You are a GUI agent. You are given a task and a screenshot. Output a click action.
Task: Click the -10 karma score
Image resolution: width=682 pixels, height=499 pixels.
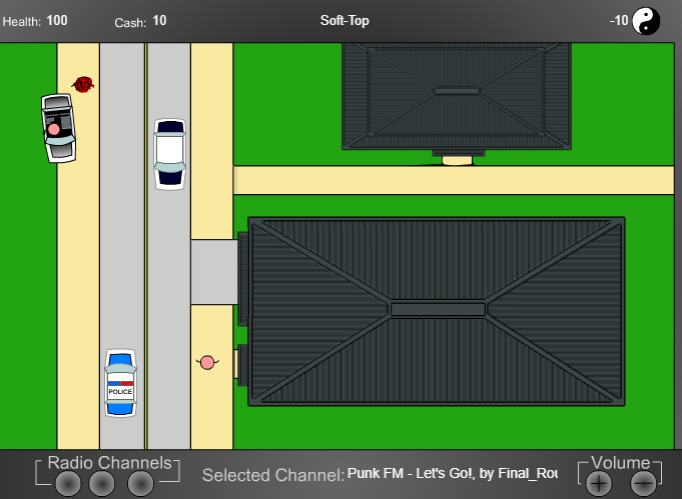coord(619,20)
